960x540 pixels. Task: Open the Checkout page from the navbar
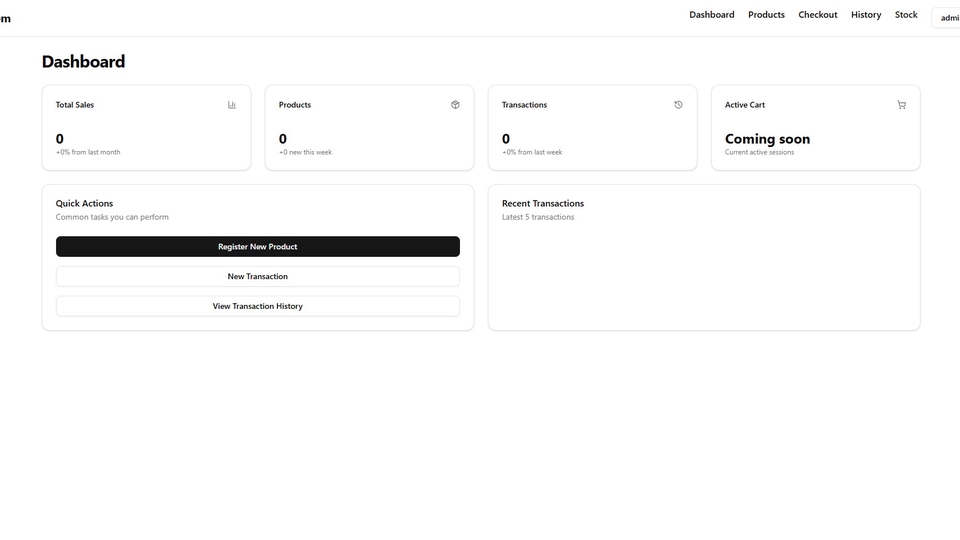coord(817,15)
